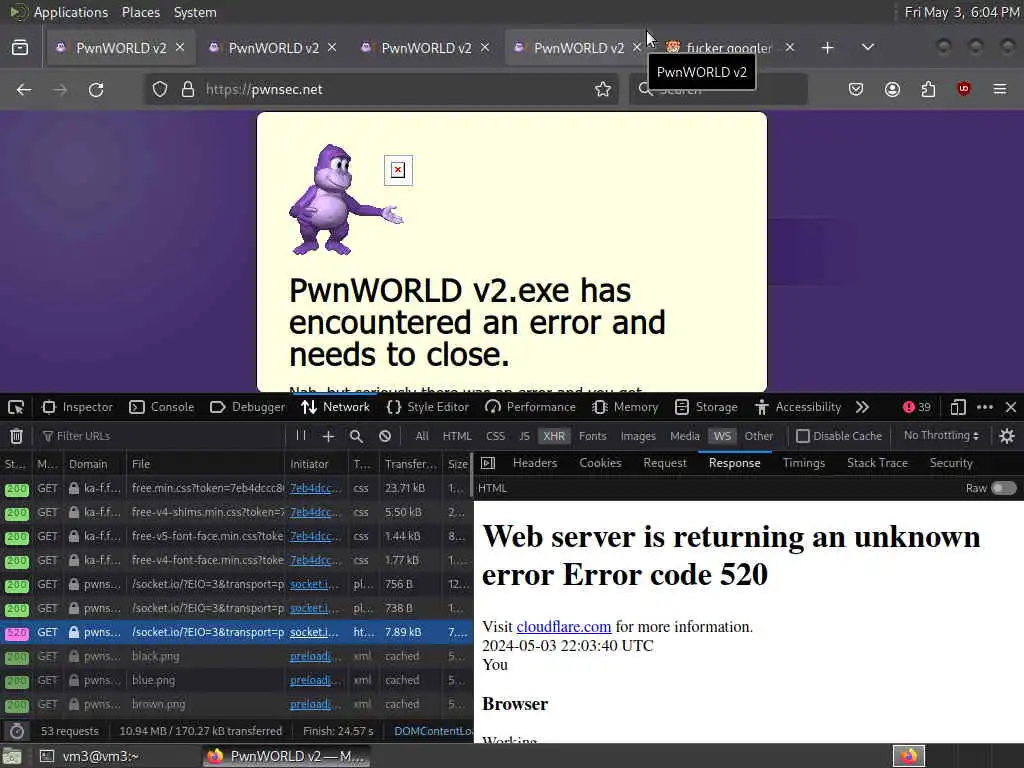Open the Security details tab
Viewport: 1024px width, 768px height.
(x=951, y=463)
